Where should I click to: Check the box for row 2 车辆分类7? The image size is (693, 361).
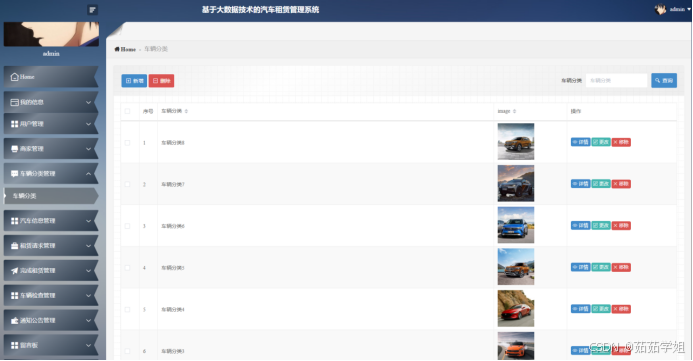(x=127, y=184)
